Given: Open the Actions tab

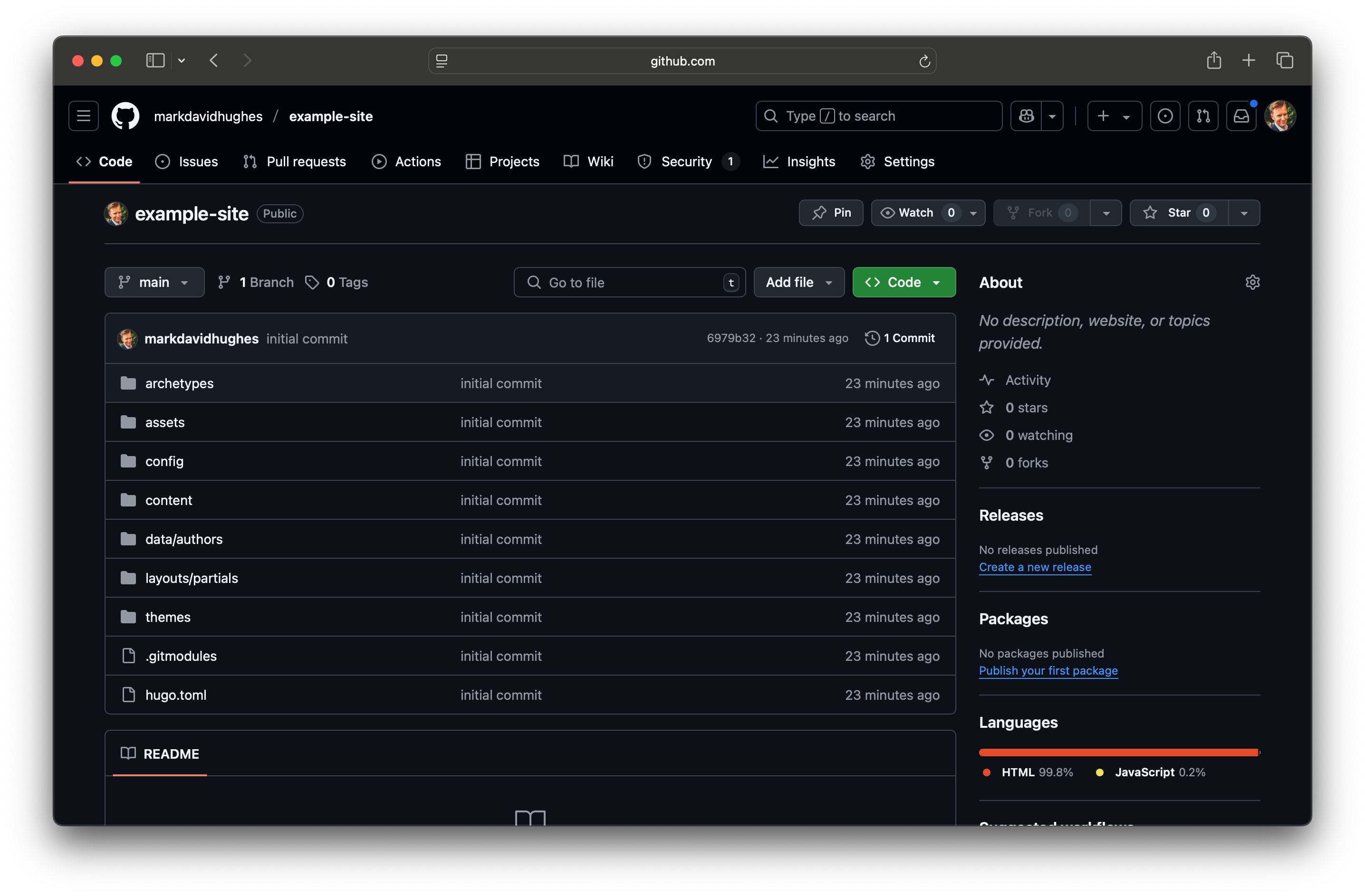Looking at the screenshot, I should point(407,162).
